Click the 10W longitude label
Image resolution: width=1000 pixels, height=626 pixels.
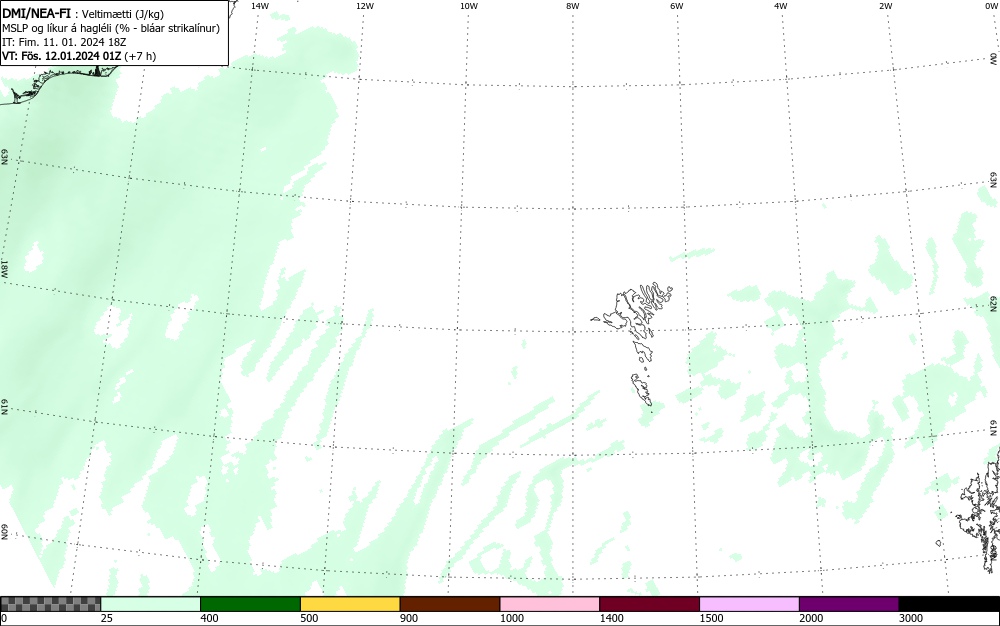pos(469,6)
